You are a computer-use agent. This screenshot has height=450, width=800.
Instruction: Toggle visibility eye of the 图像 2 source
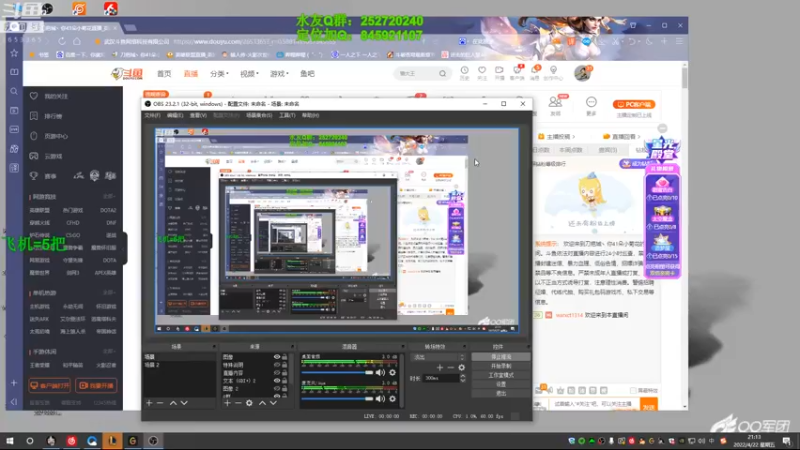[277, 389]
